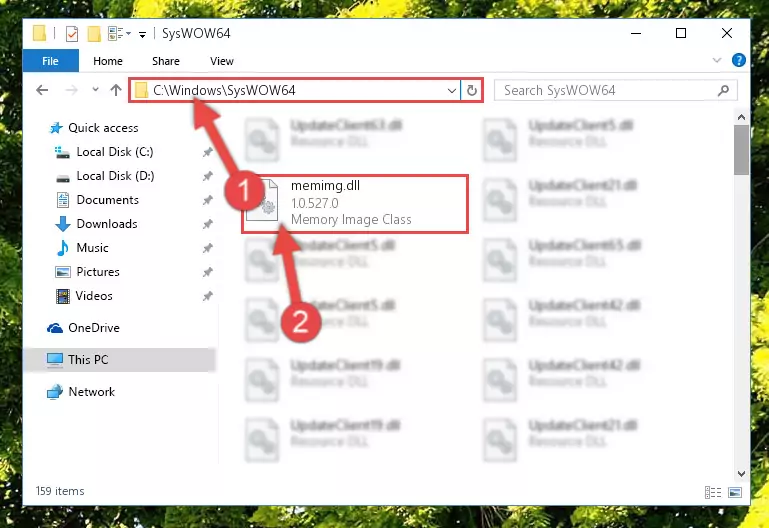Select the memimg.dll file

[355, 203]
